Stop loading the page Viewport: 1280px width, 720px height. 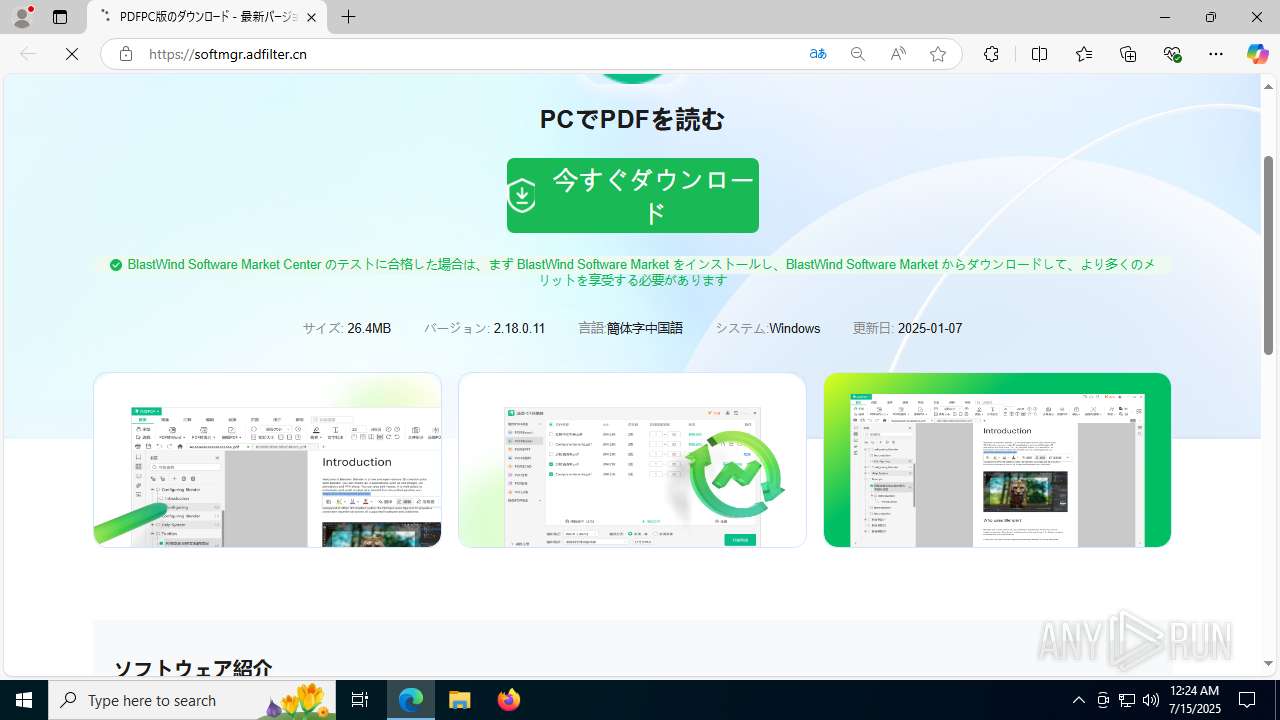pos(72,54)
